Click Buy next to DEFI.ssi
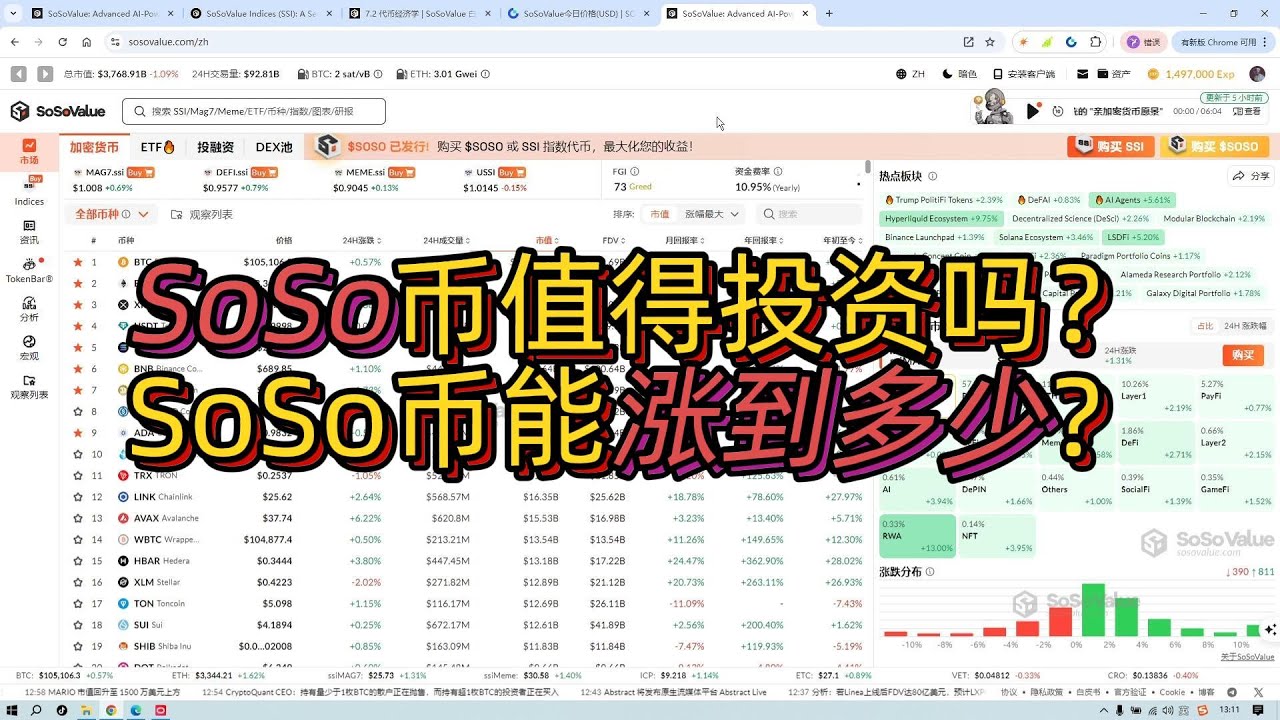 265,172
